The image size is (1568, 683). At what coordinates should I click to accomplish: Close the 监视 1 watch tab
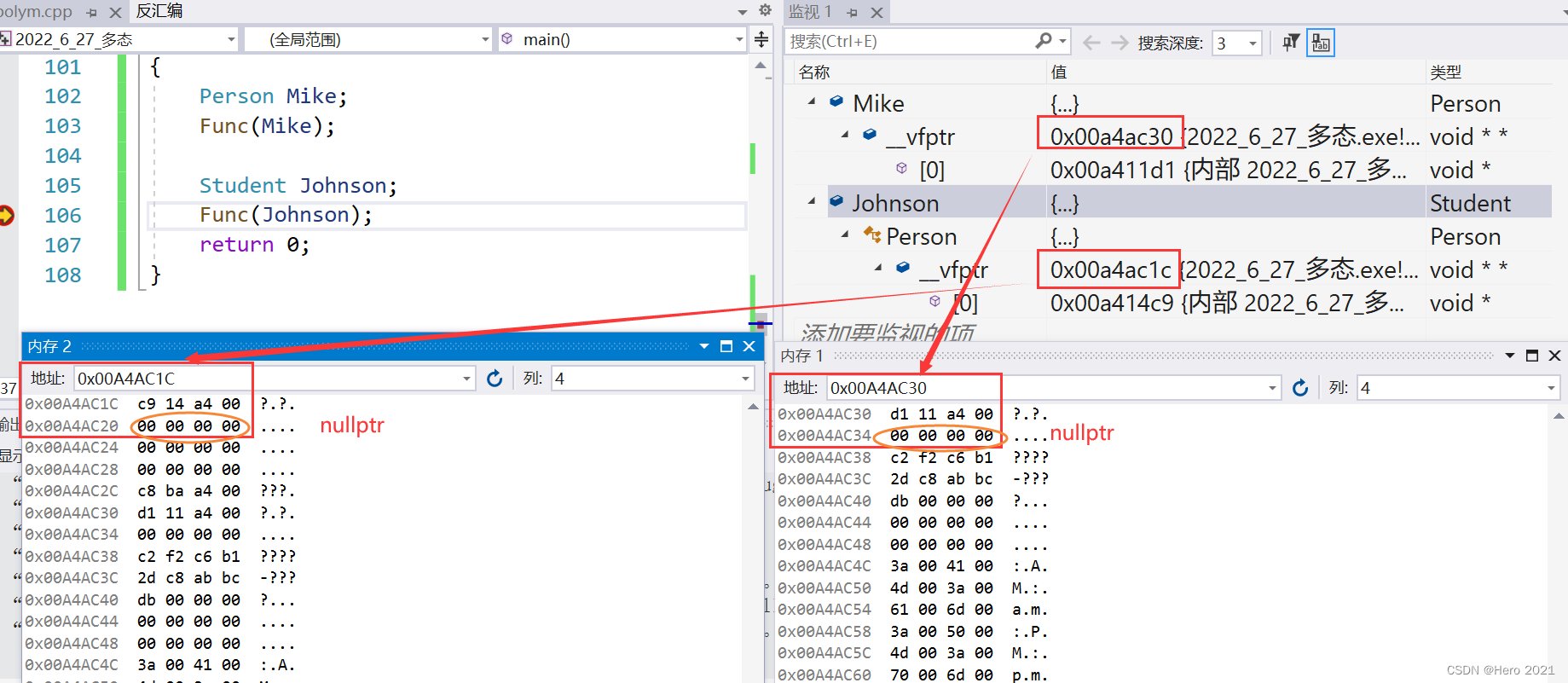tap(877, 13)
